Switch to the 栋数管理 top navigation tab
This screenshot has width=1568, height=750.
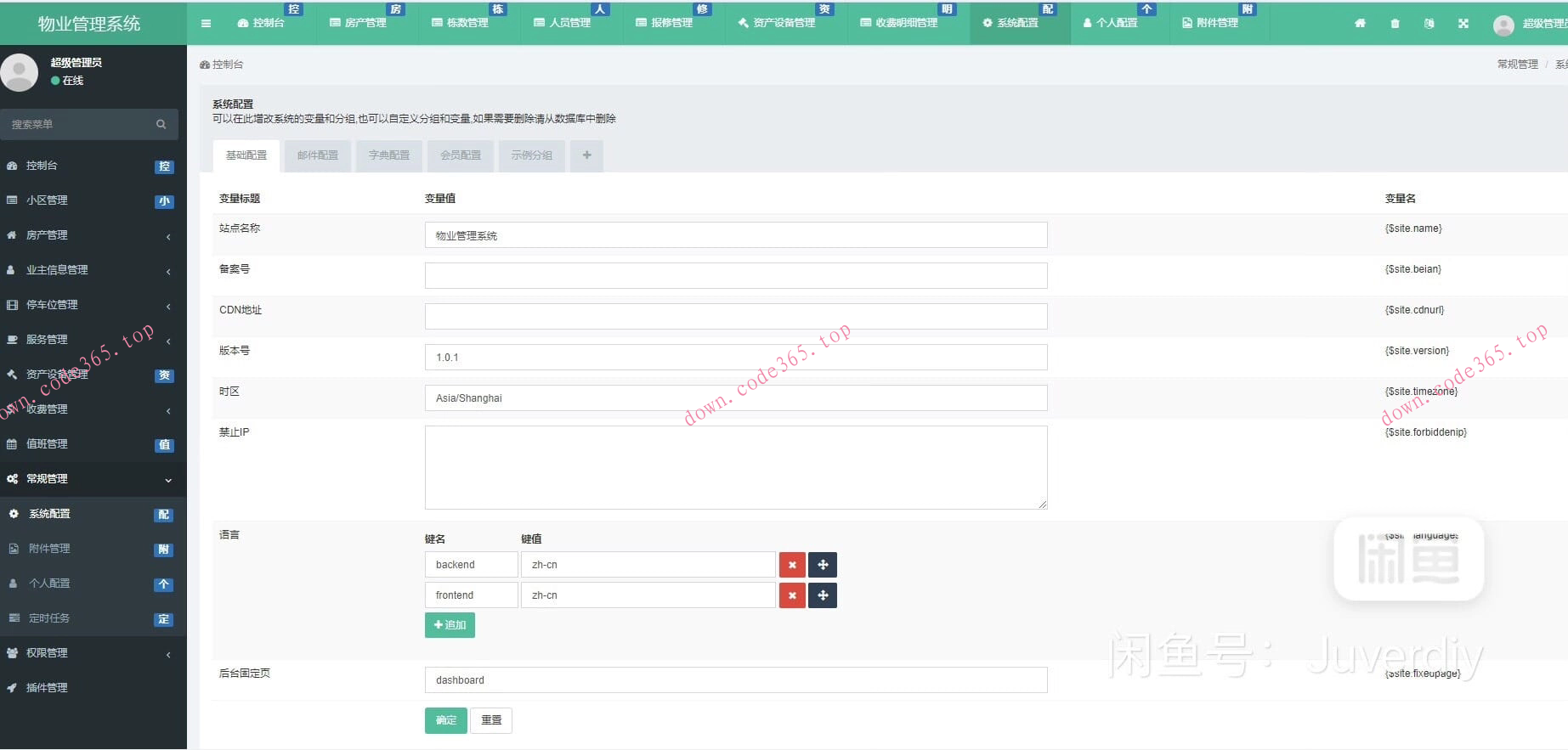(460, 23)
